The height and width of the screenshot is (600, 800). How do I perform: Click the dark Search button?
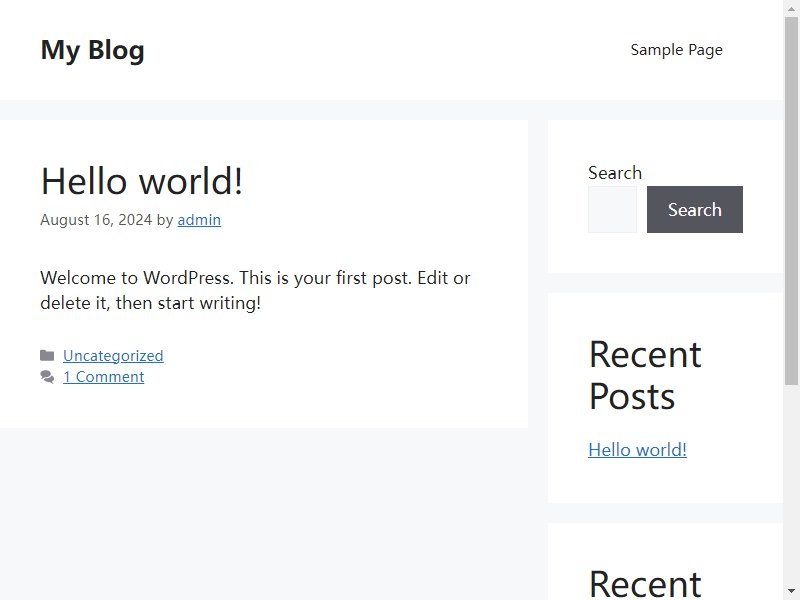(x=695, y=210)
